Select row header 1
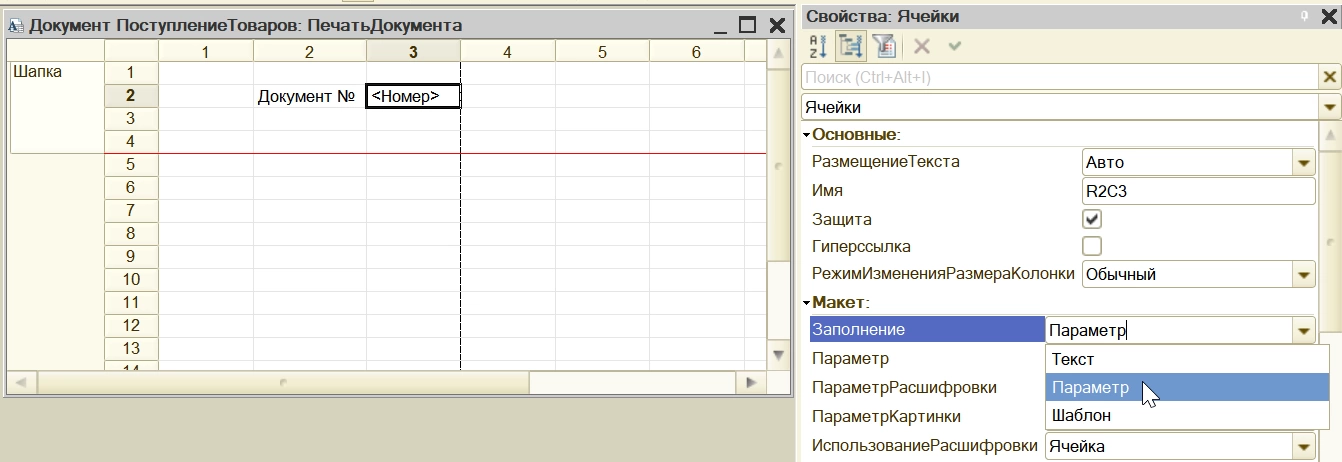 click(x=131, y=72)
